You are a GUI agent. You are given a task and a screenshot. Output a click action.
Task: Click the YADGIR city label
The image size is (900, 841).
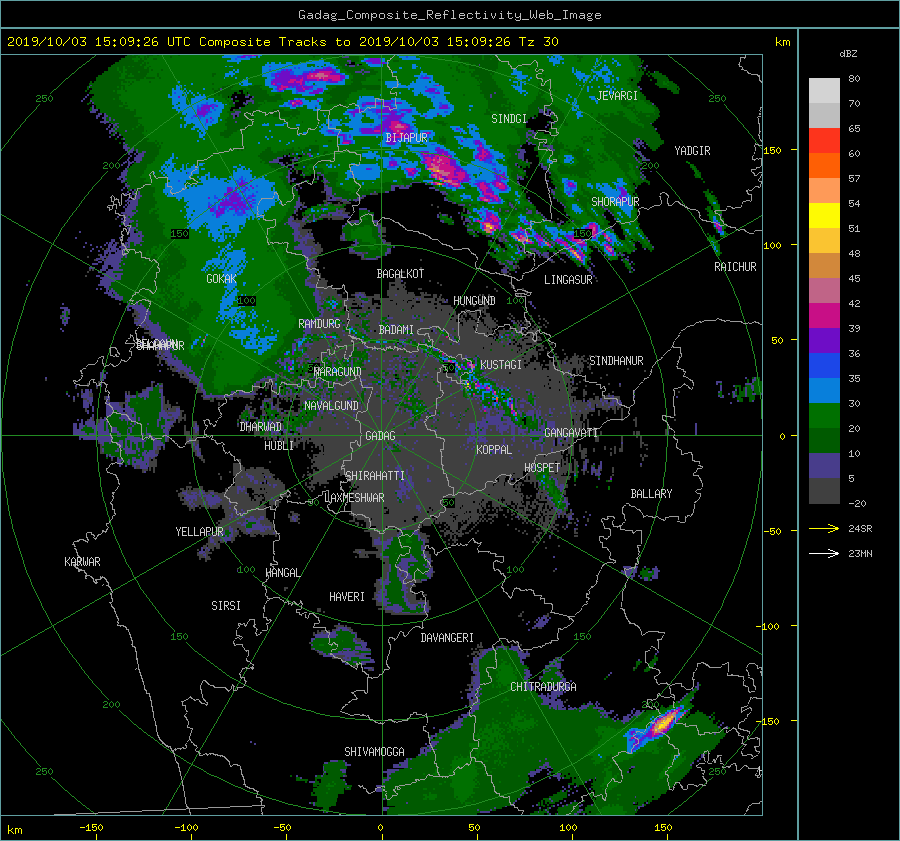[x=692, y=151]
